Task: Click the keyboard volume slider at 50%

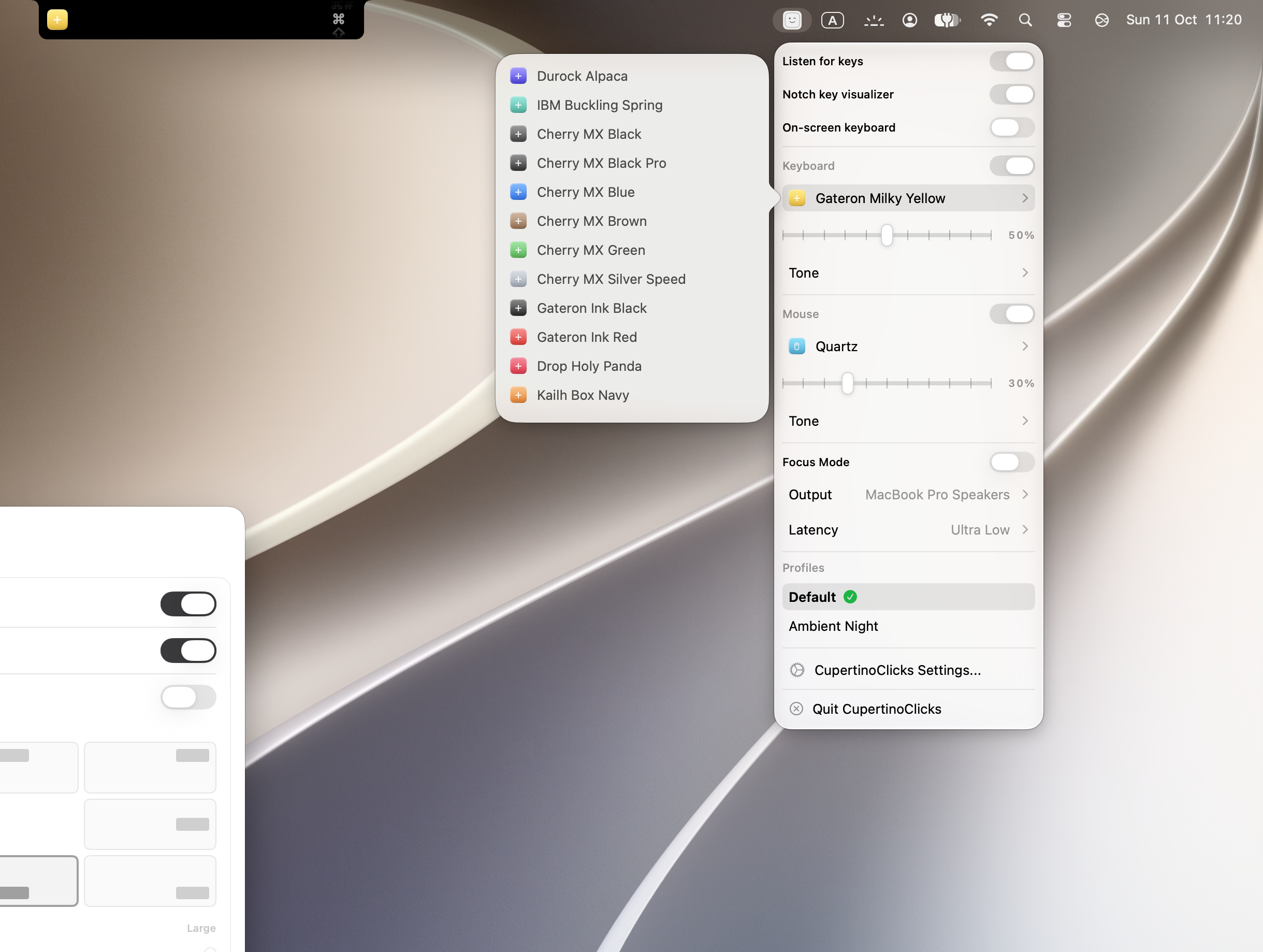Action: click(x=887, y=235)
